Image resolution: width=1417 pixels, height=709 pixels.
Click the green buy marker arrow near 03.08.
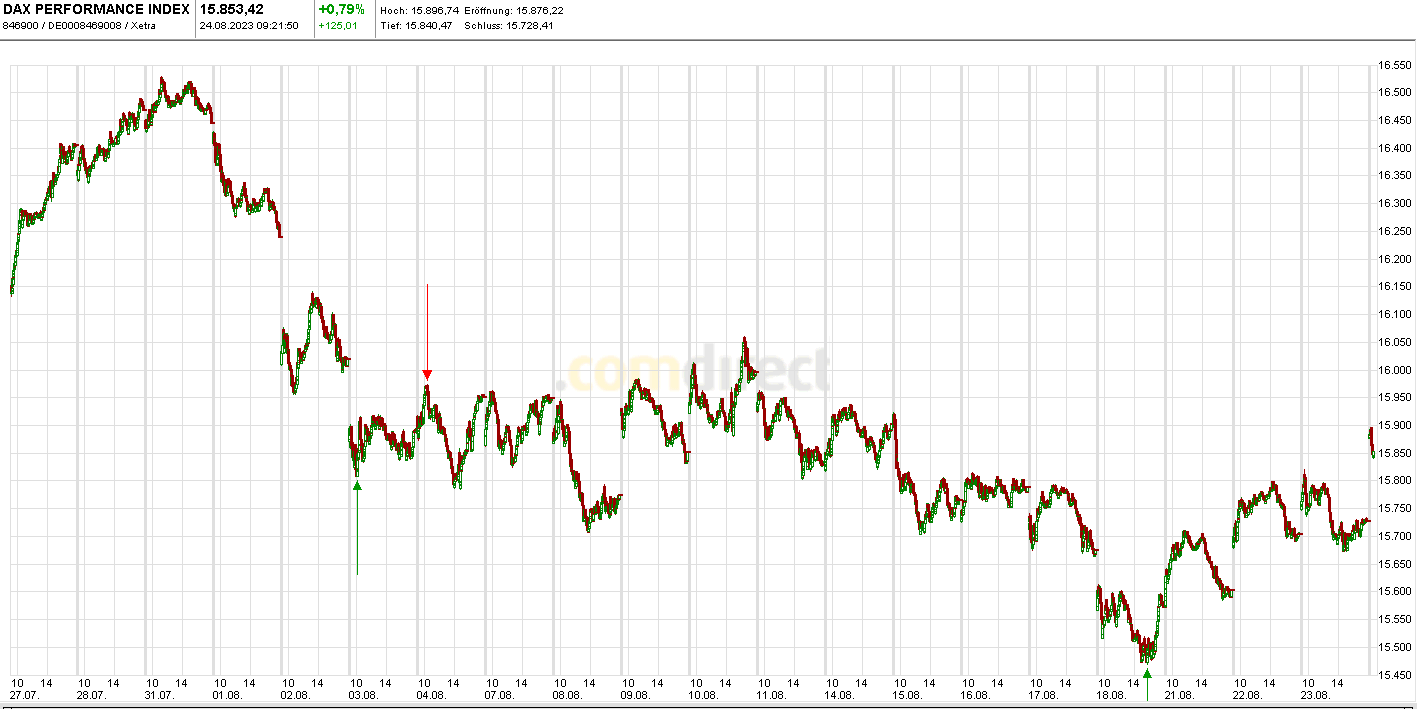pos(357,486)
